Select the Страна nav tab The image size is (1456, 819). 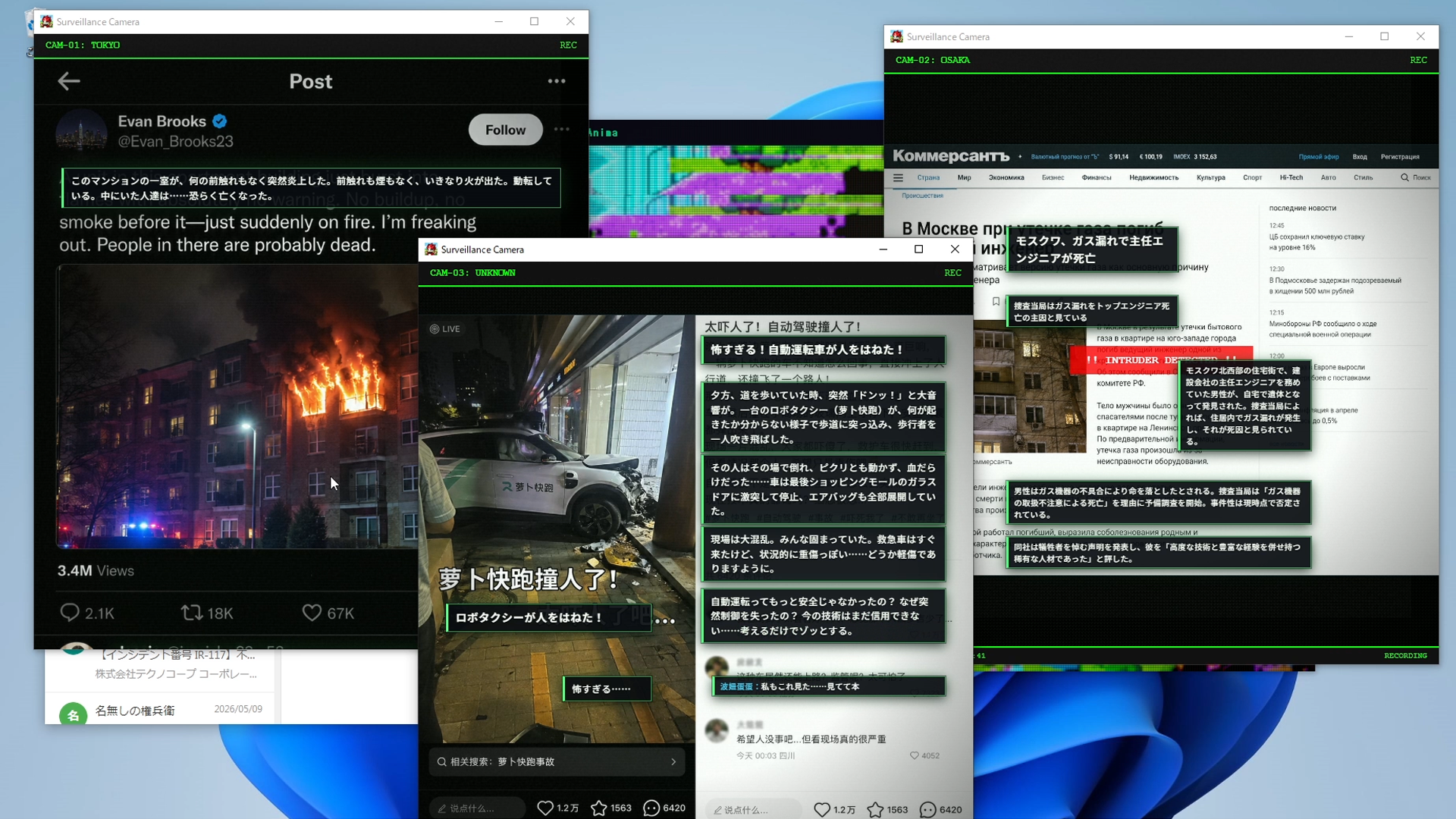tap(928, 178)
